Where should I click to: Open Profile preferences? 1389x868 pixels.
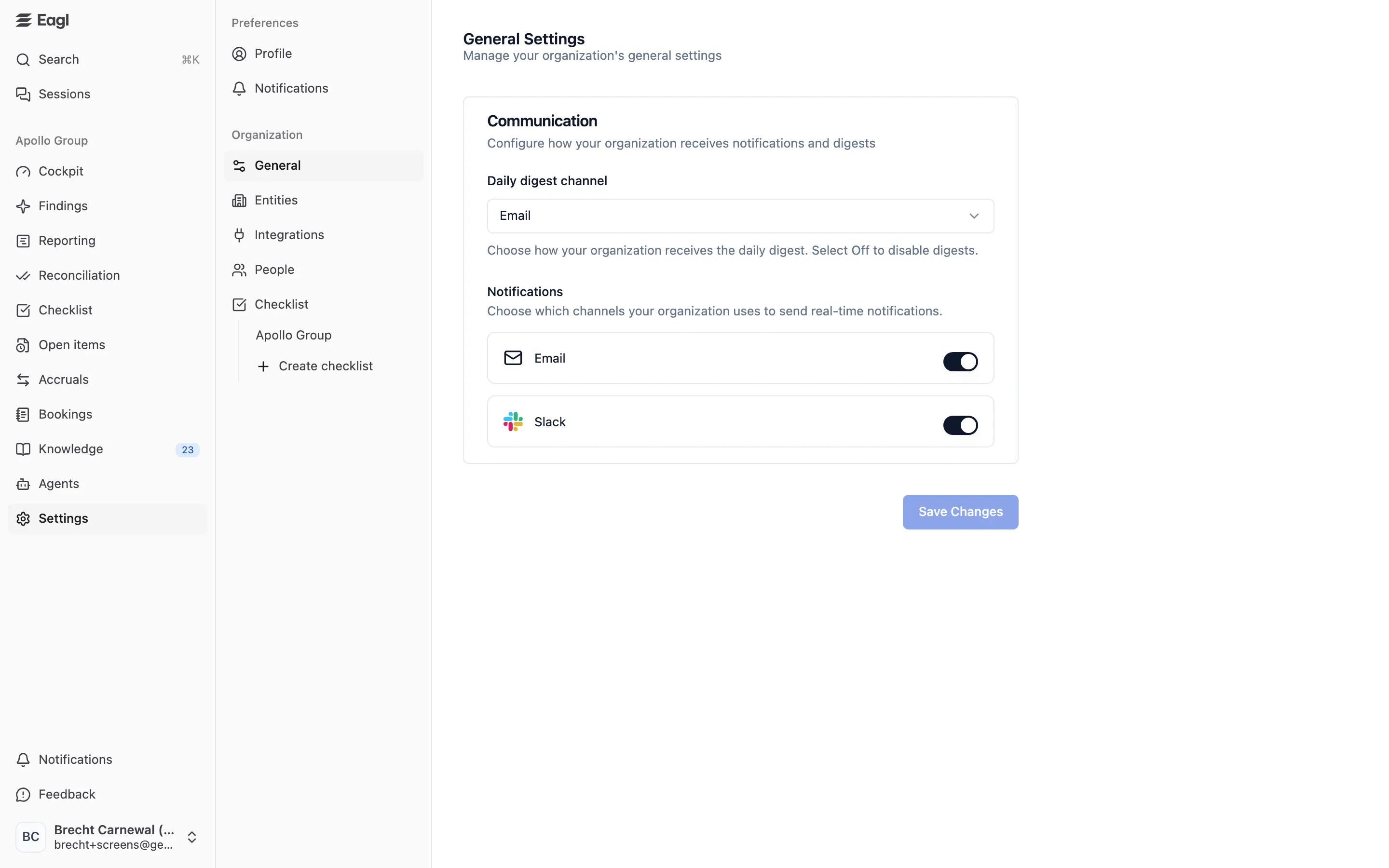[324, 54]
